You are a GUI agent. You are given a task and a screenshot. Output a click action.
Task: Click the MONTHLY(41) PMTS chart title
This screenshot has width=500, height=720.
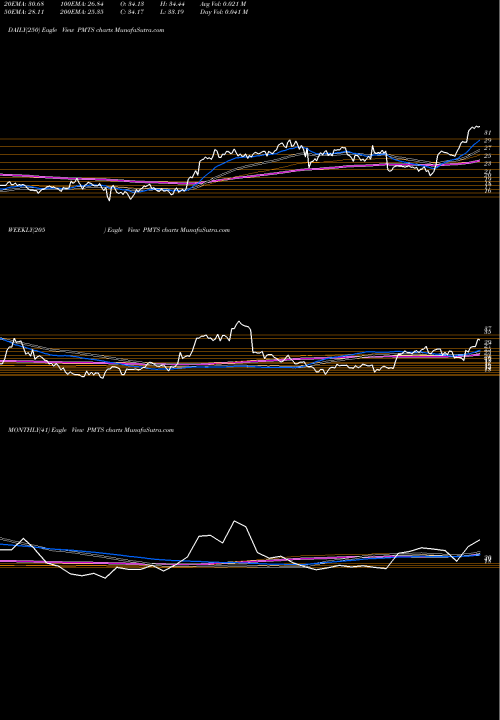click(90, 430)
